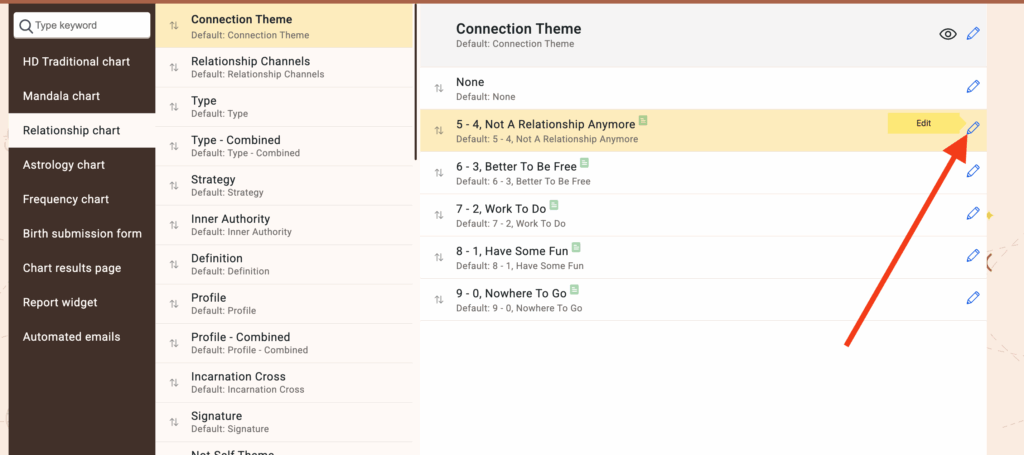Click the yellow Edit tooltip label

pos(922,123)
